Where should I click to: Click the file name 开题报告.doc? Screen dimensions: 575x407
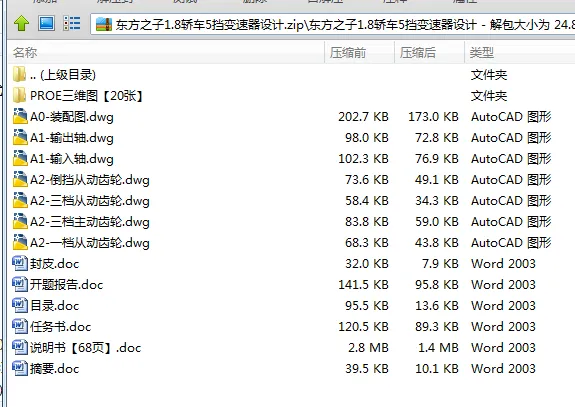(66, 285)
